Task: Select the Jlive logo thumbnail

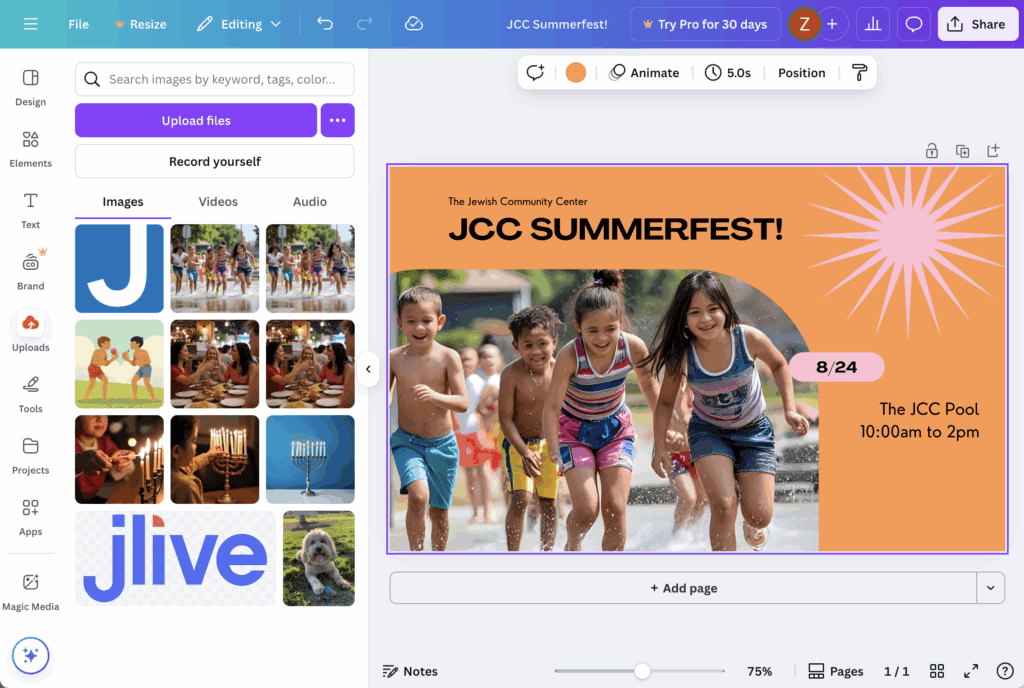Action: click(x=175, y=558)
